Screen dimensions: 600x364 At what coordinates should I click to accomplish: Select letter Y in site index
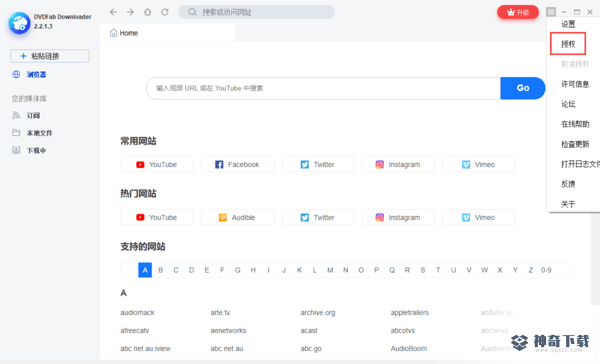(x=515, y=270)
